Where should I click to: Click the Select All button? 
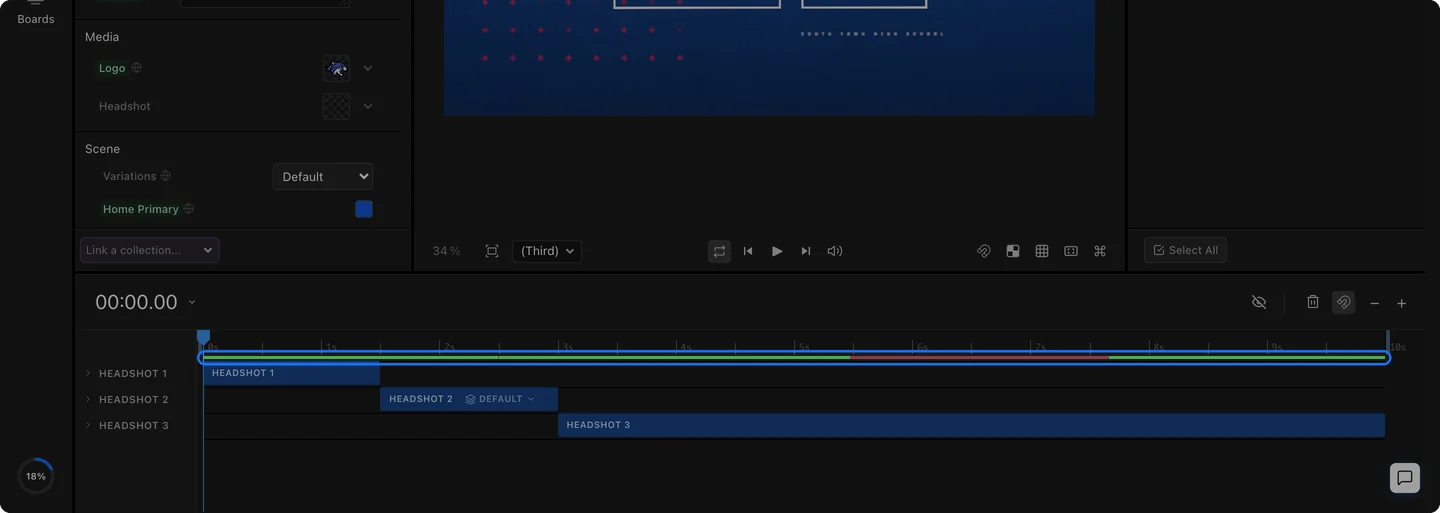coord(1185,250)
